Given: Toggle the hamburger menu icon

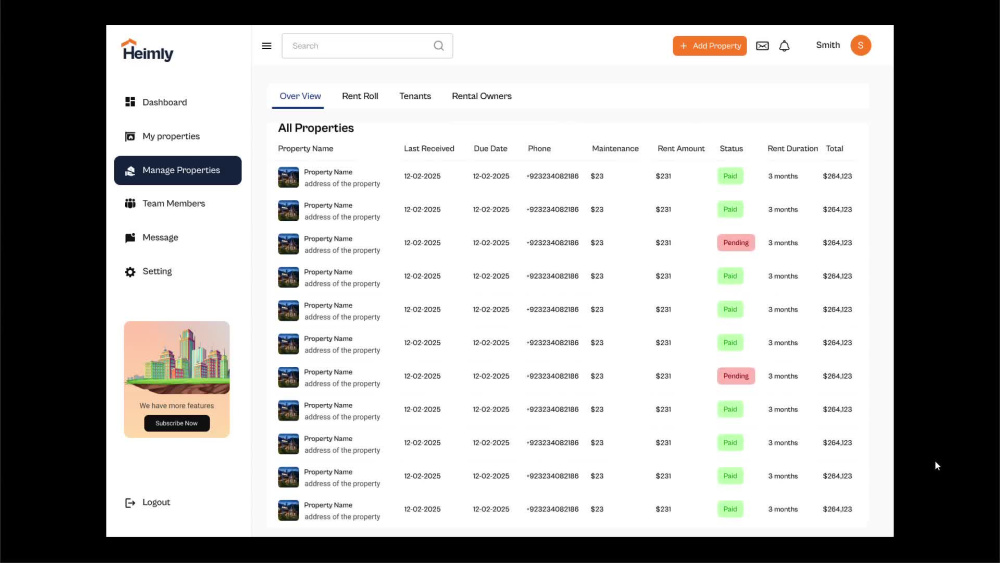Looking at the screenshot, I should (x=267, y=46).
